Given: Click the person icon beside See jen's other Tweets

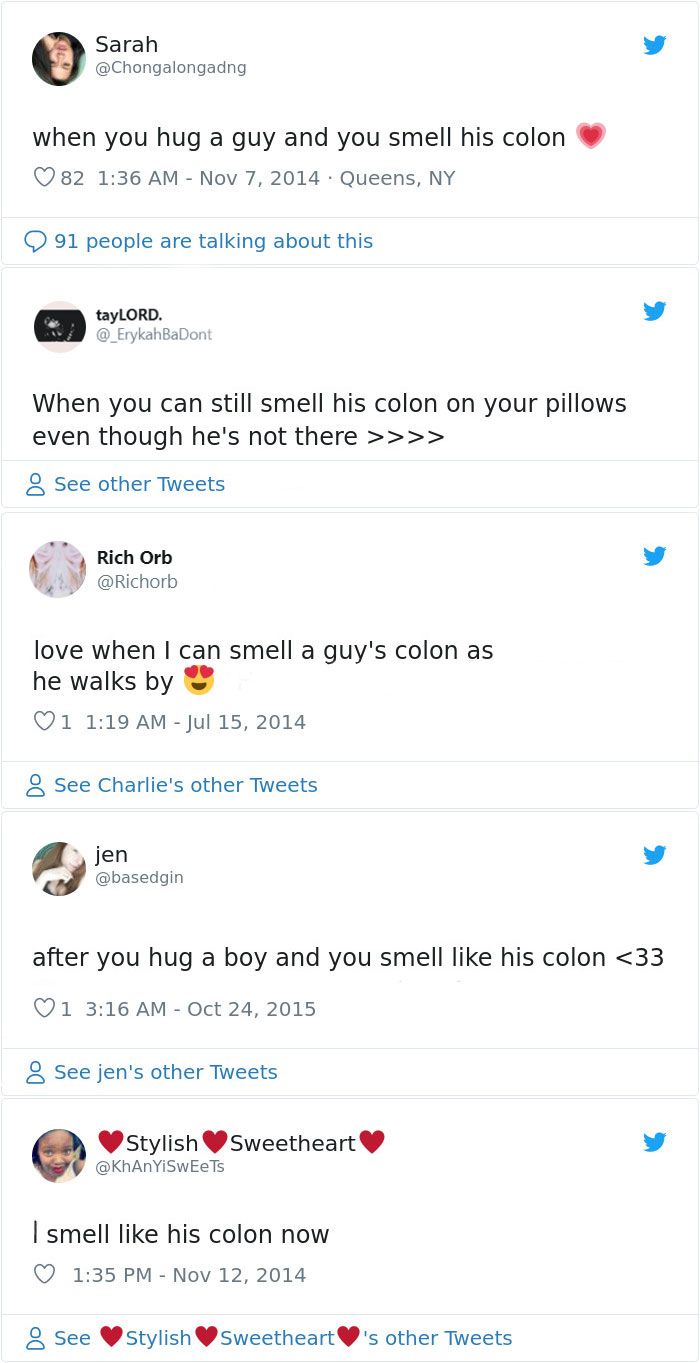Looking at the screenshot, I should (x=36, y=1073).
